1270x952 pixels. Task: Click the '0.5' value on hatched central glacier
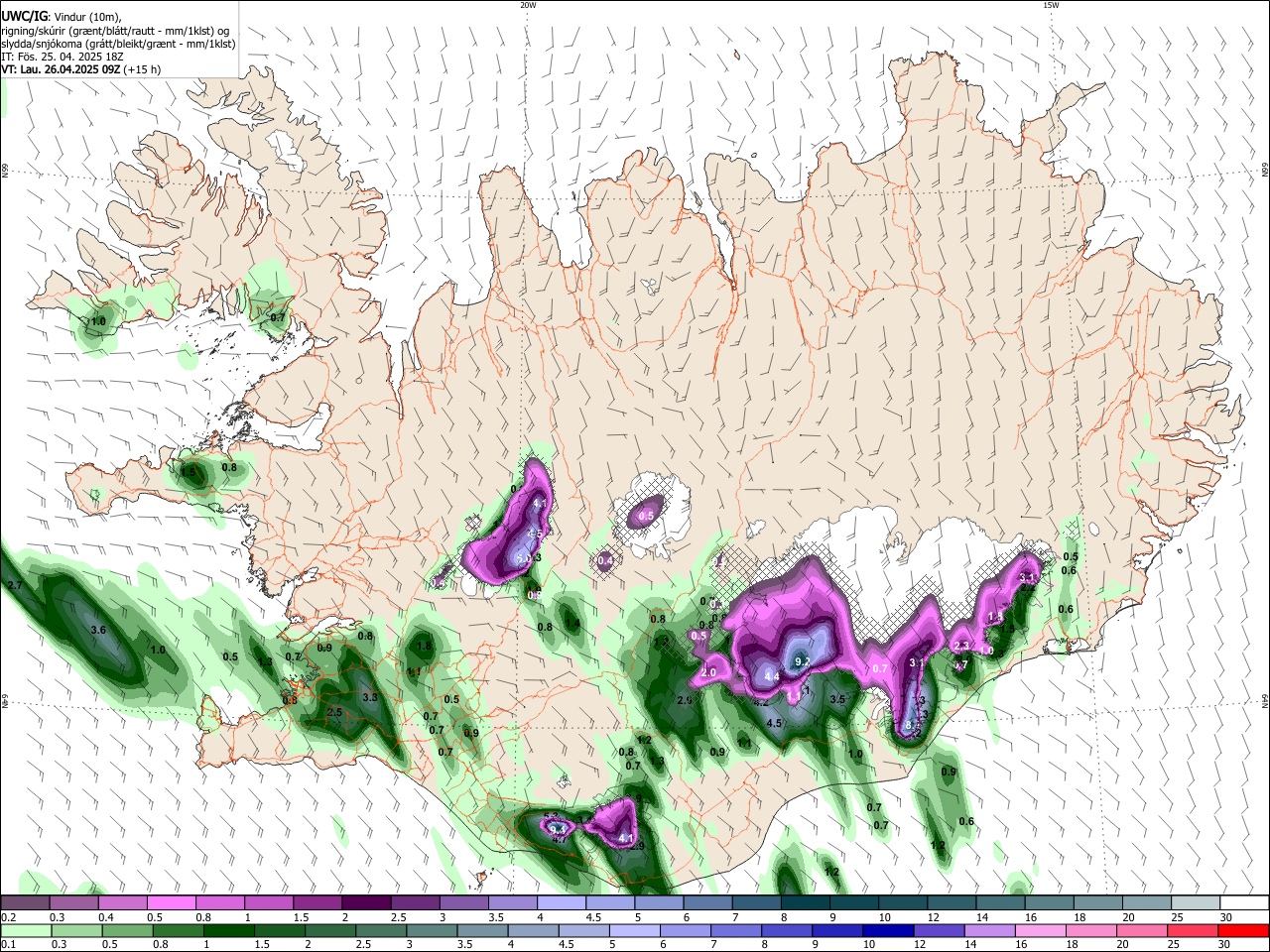(646, 516)
